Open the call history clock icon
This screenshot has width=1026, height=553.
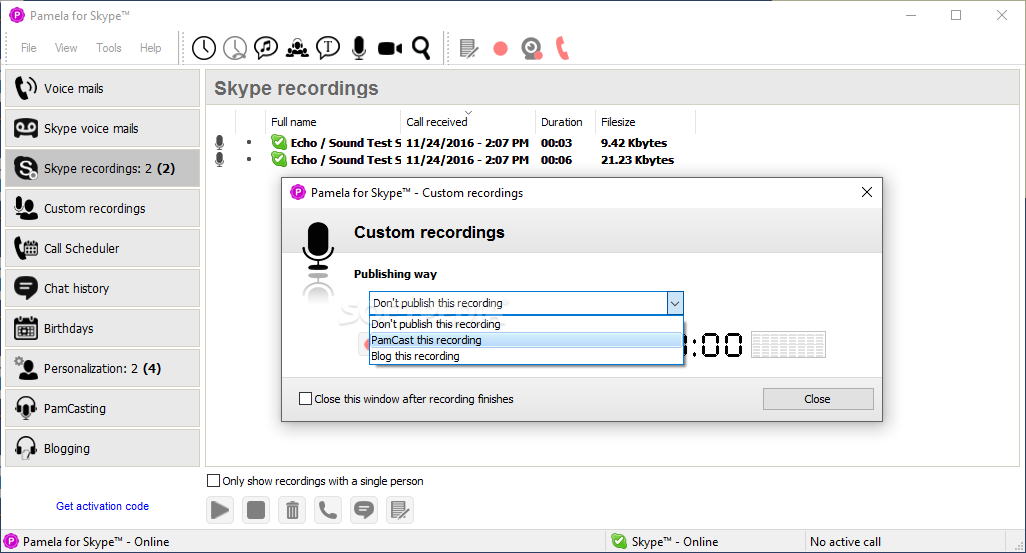click(204, 48)
